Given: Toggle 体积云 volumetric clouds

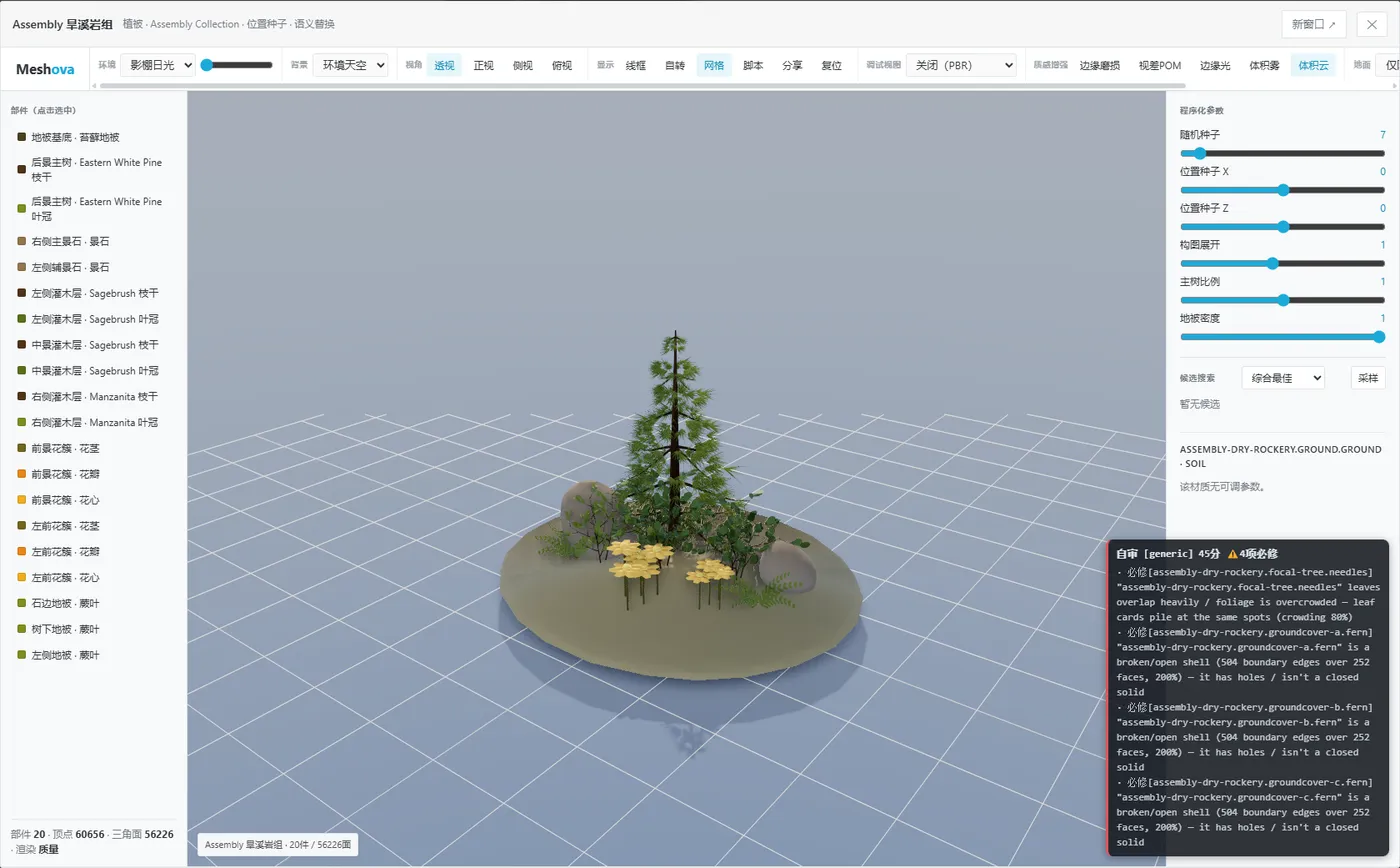Looking at the screenshot, I should point(1313,65).
